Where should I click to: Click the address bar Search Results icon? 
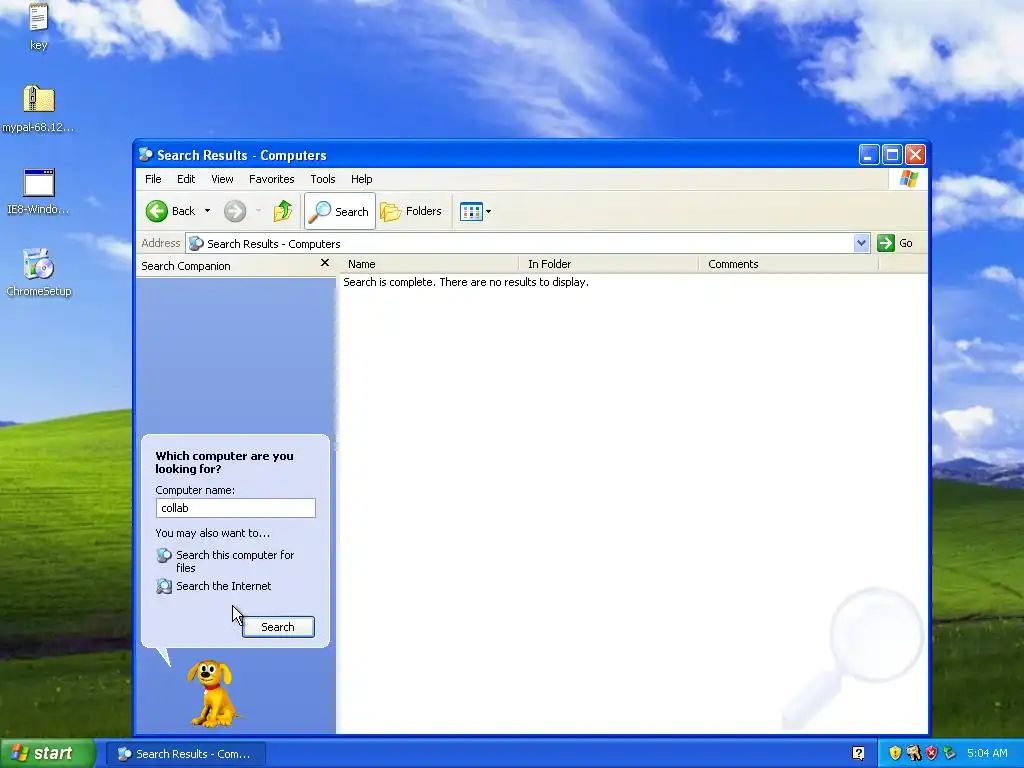click(x=196, y=244)
